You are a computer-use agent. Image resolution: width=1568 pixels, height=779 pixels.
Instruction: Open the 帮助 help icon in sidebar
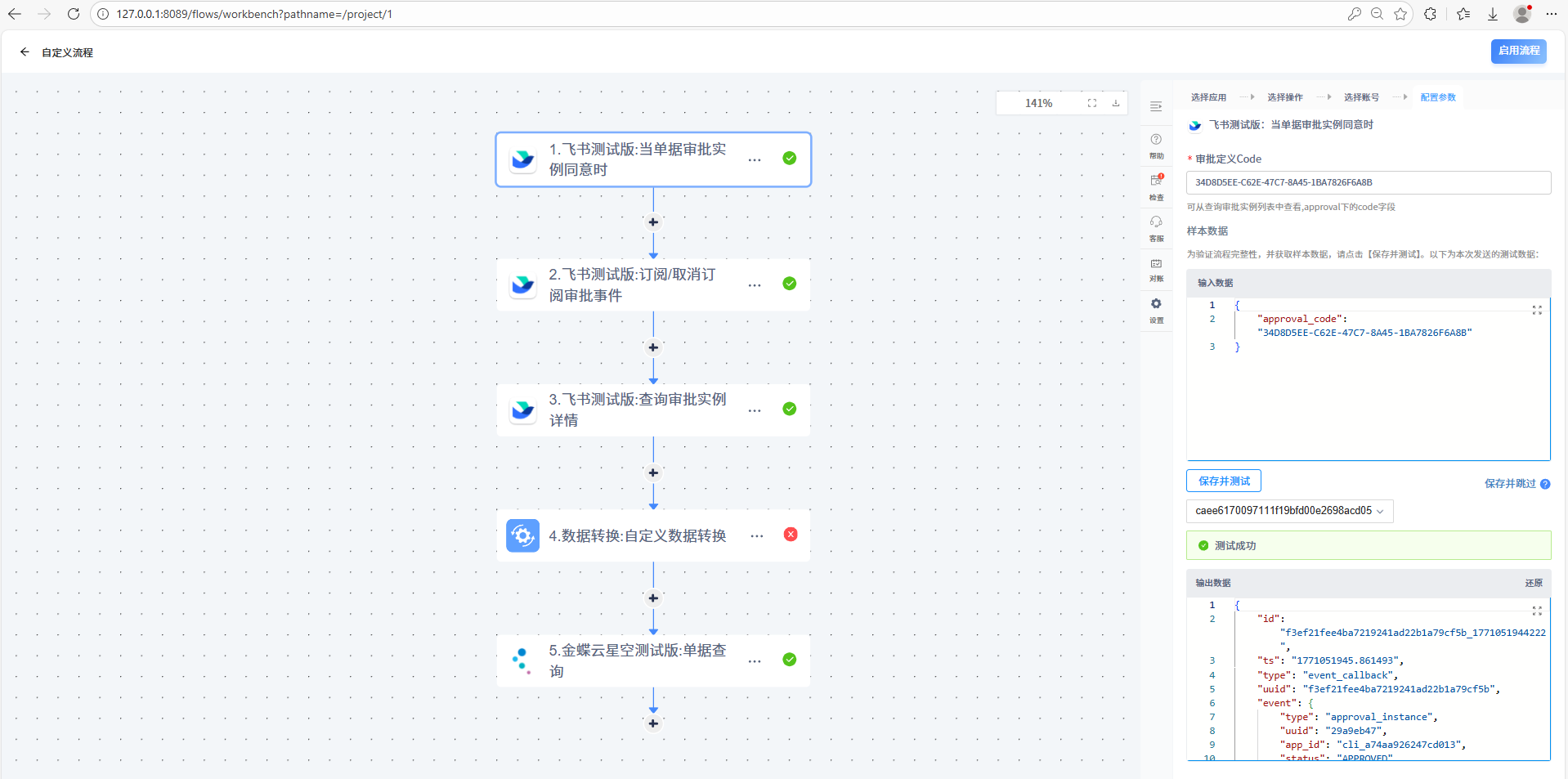click(x=1156, y=144)
